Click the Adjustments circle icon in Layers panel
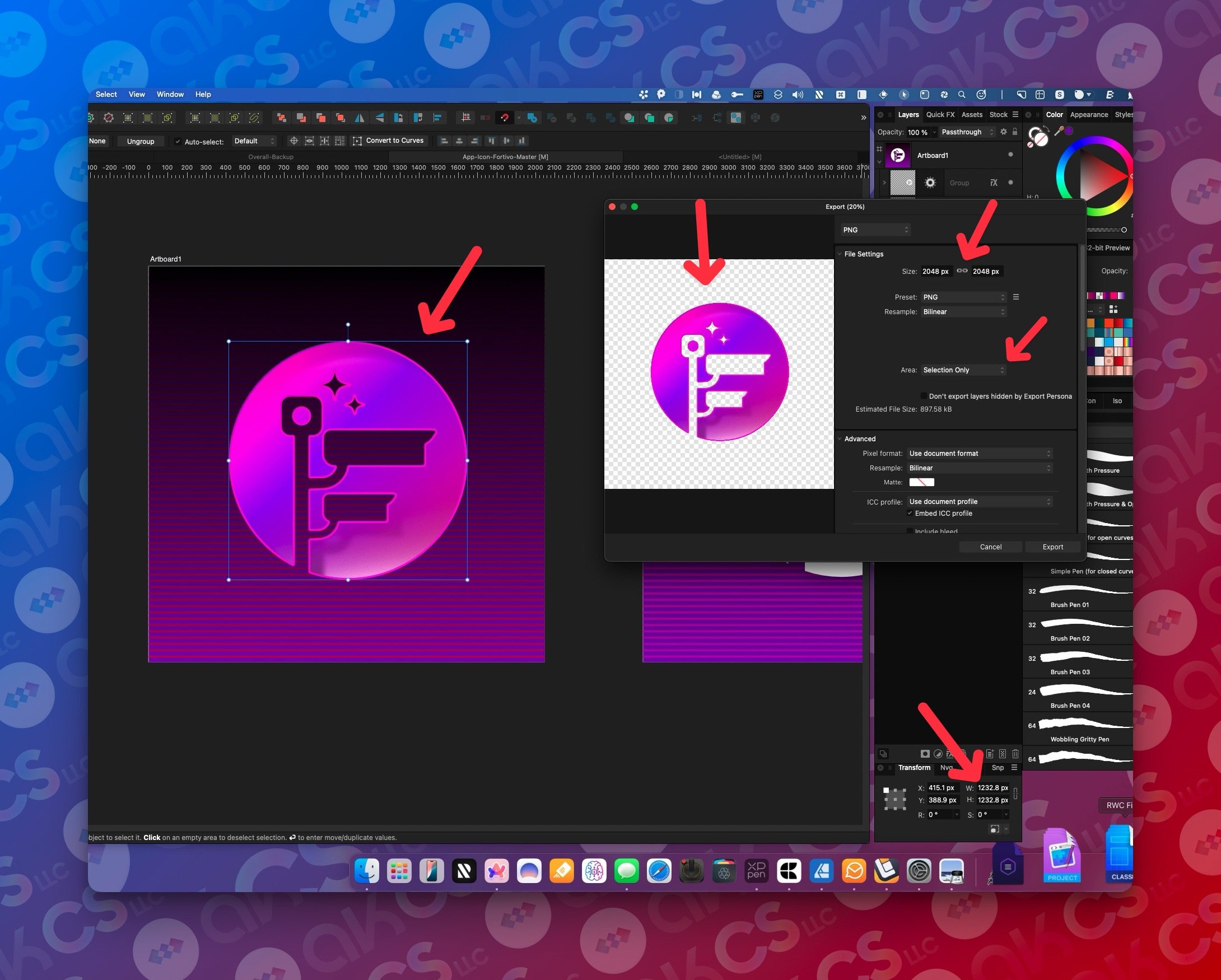Viewport: 1221px width, 980px height. coord(938,754)
